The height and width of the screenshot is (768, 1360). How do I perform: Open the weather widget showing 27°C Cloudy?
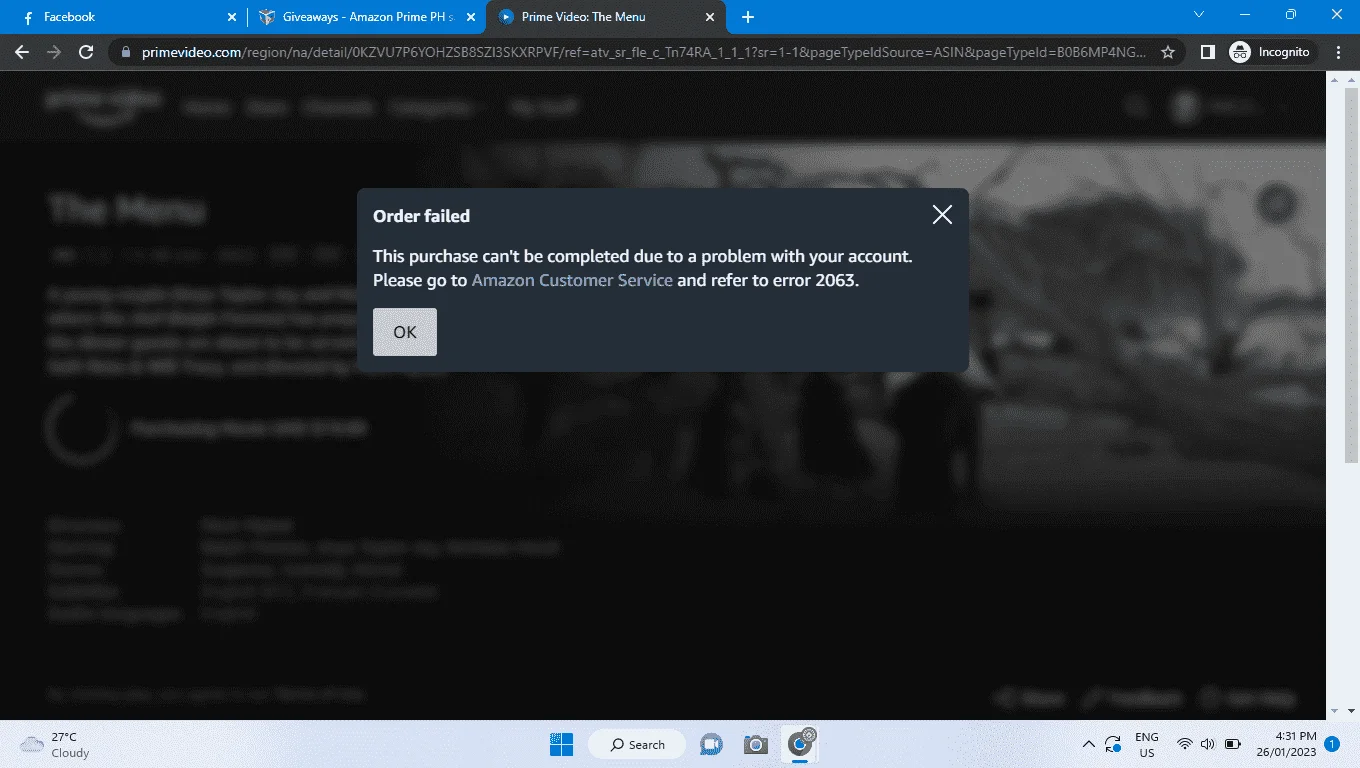[x=56, y=745]
